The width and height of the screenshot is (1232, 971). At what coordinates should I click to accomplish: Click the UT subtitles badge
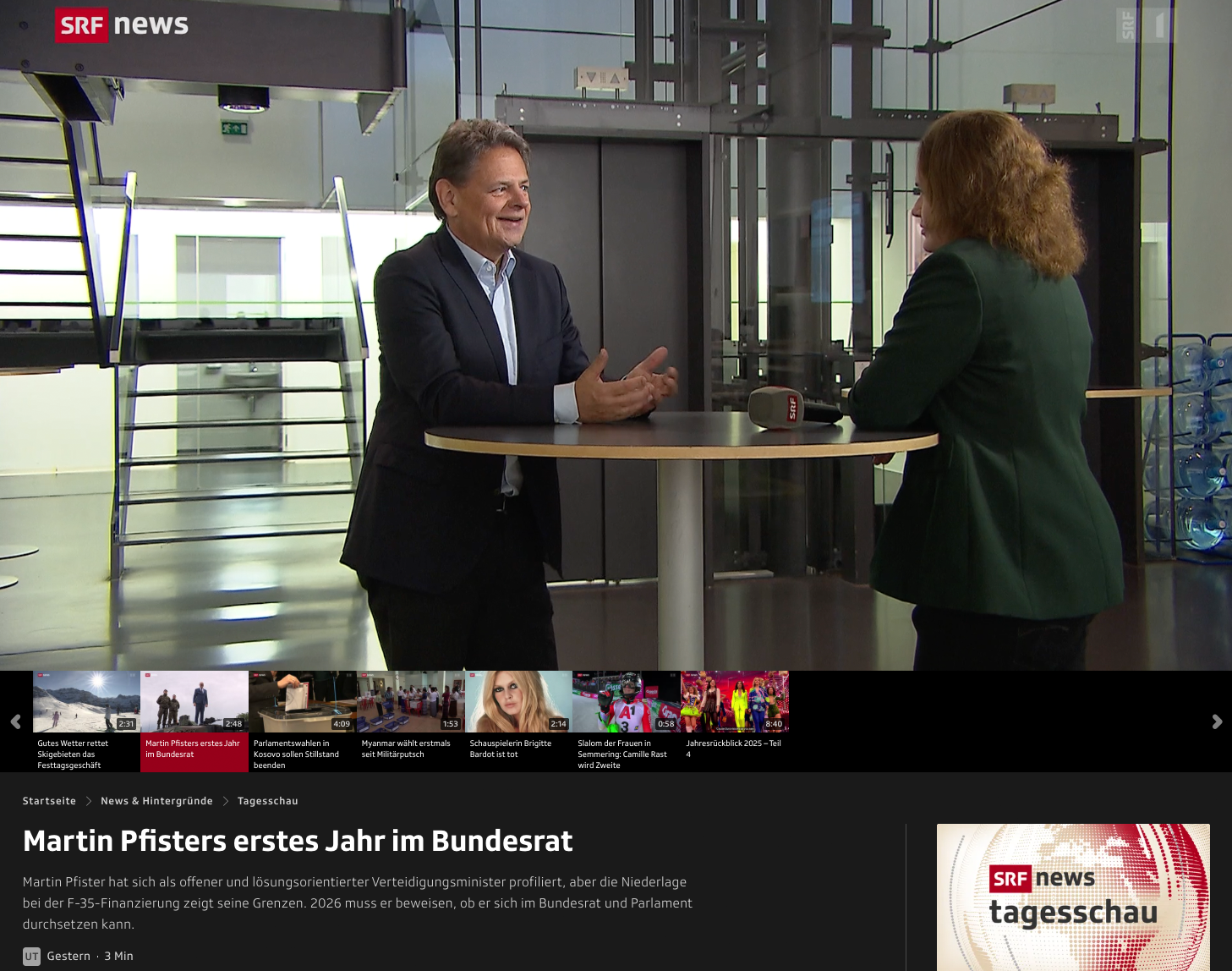tap(31, 956)
